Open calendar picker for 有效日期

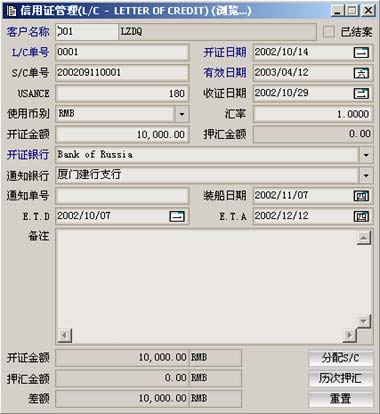click(361, 73)
